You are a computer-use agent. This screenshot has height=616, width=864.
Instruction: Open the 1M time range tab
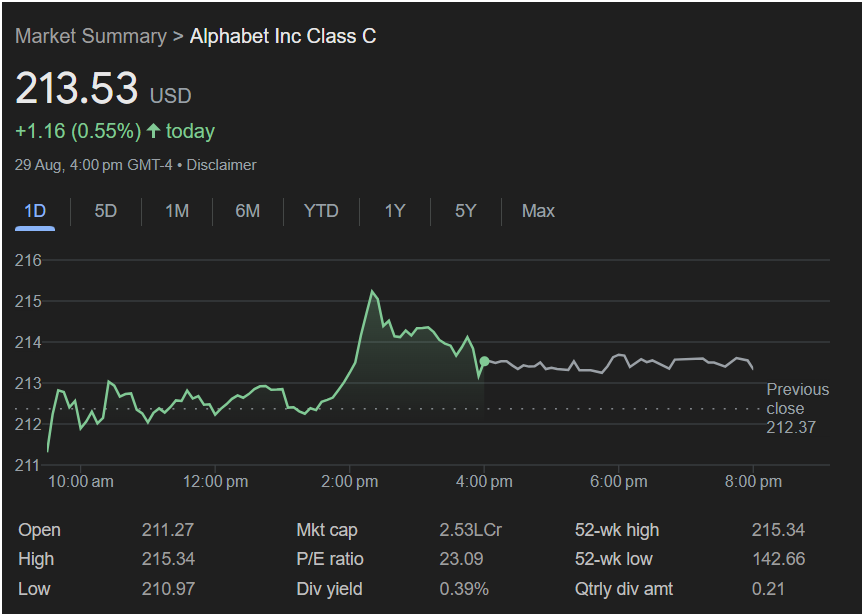(x=177, y=211)
